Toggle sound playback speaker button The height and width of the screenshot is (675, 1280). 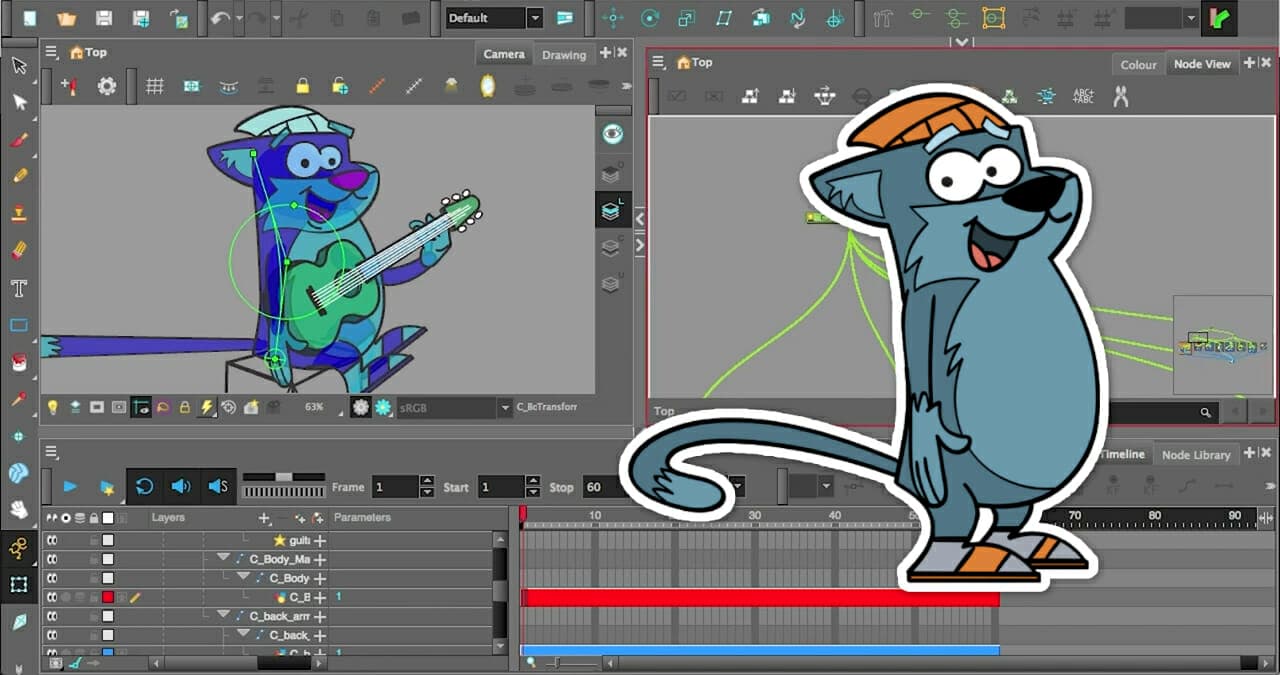pos(180,487)
